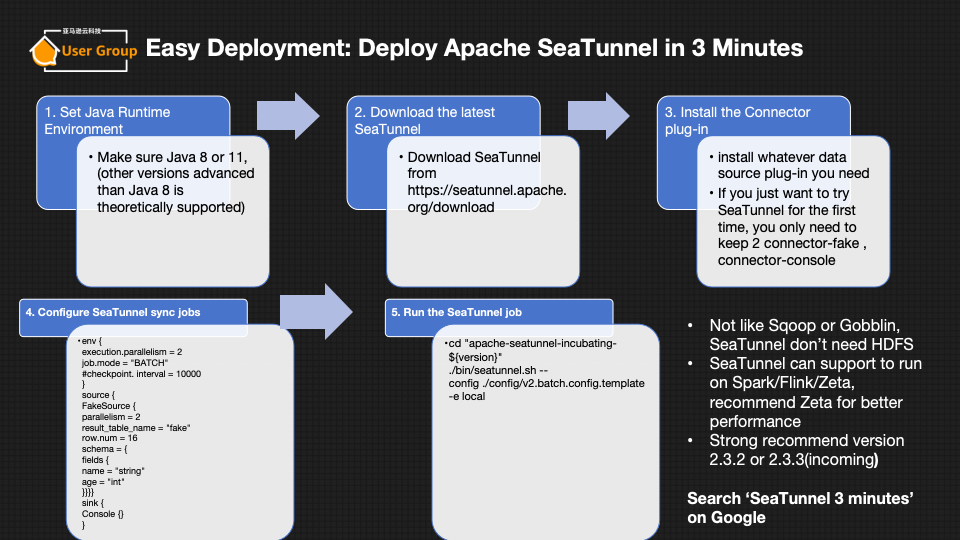Image resolution: width=960 pixels, height=540 pixels.
Task: Click the 'cd "apache-seatunnel-incubating-' command line
Action: click(x=532, y=343)
